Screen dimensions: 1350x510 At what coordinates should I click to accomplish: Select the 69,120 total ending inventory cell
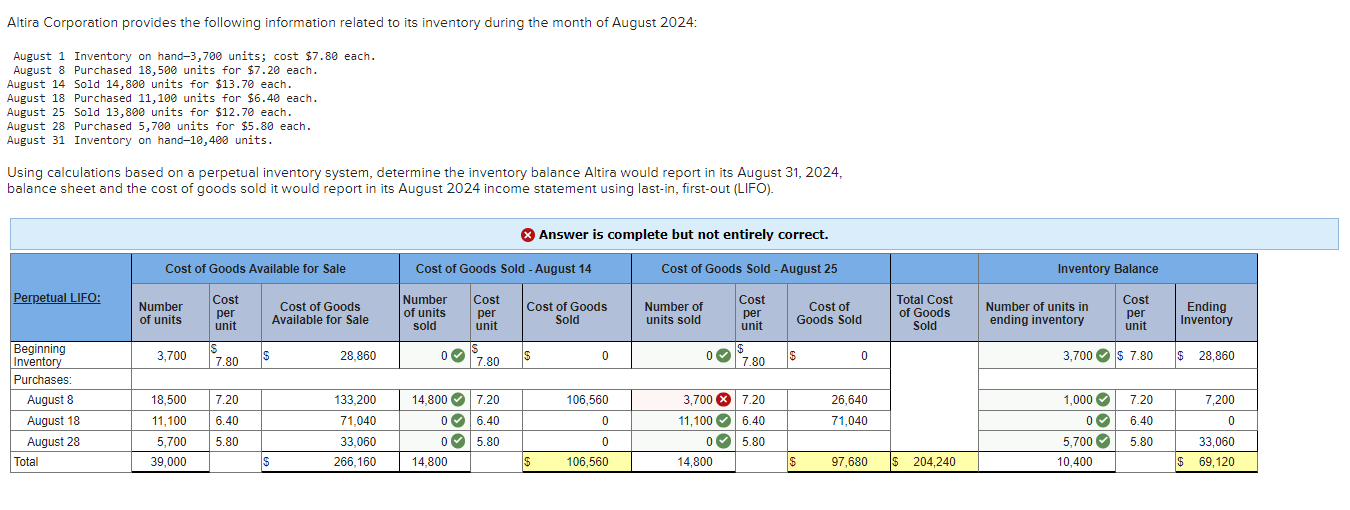[1214, 462]
